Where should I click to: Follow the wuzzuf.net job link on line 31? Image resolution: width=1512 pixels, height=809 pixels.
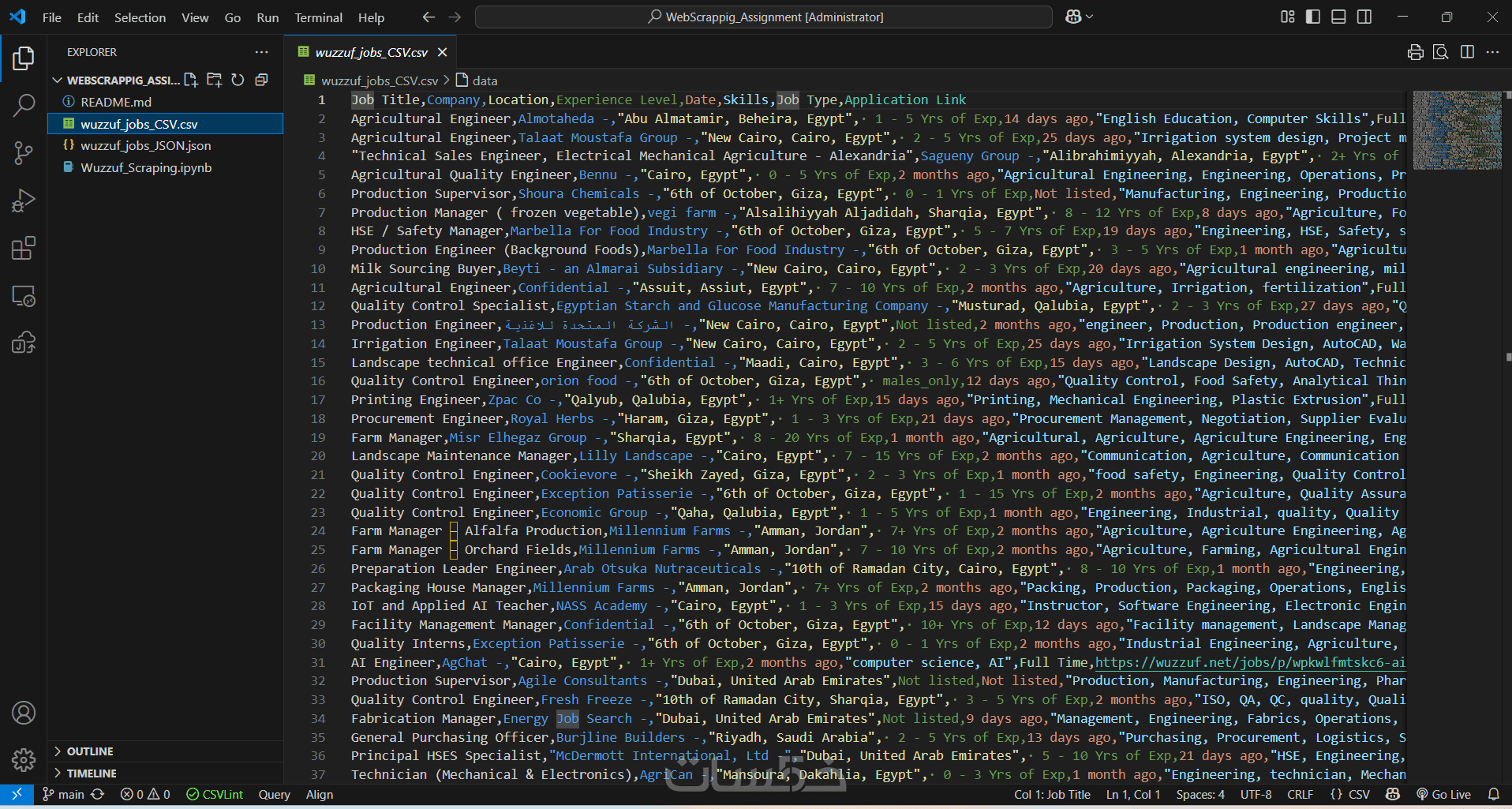coord(1251,662)
